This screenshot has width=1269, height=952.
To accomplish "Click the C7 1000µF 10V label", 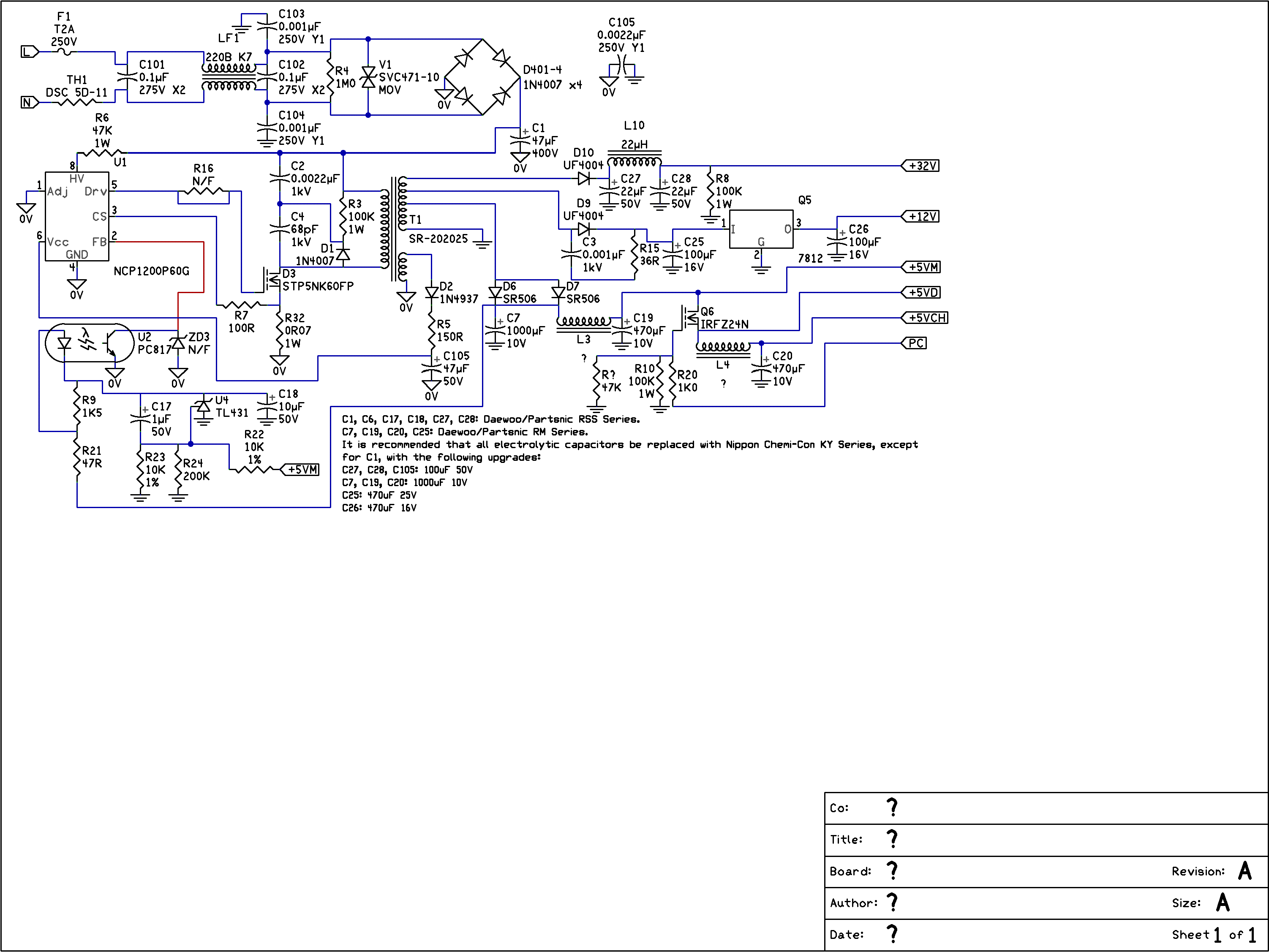I will (526, 331).
